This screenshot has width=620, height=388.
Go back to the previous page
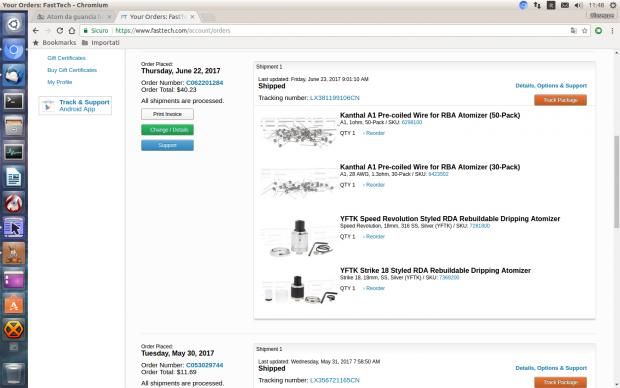pyautogui.click(x=36, y=30)
